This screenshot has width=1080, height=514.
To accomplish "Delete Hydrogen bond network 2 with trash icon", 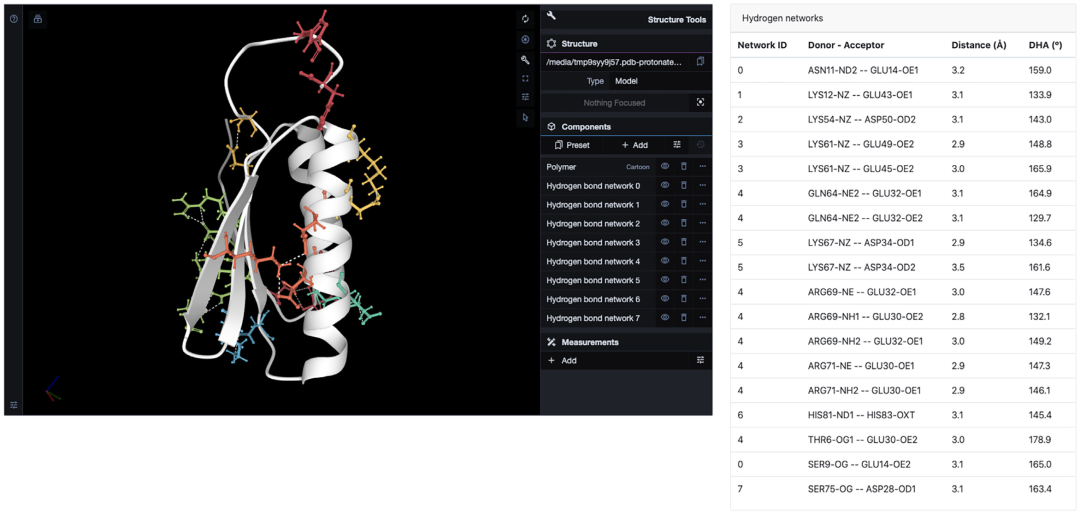I will coord(684,223).
